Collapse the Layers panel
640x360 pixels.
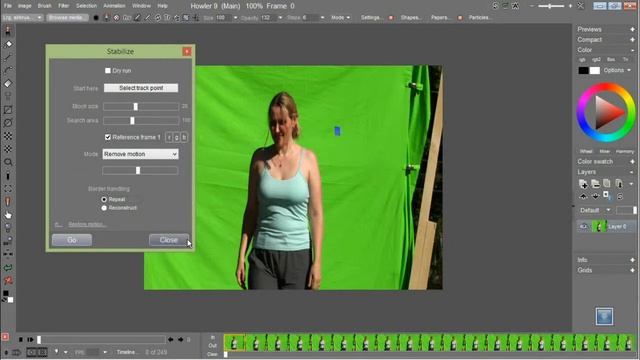(632, 172)
